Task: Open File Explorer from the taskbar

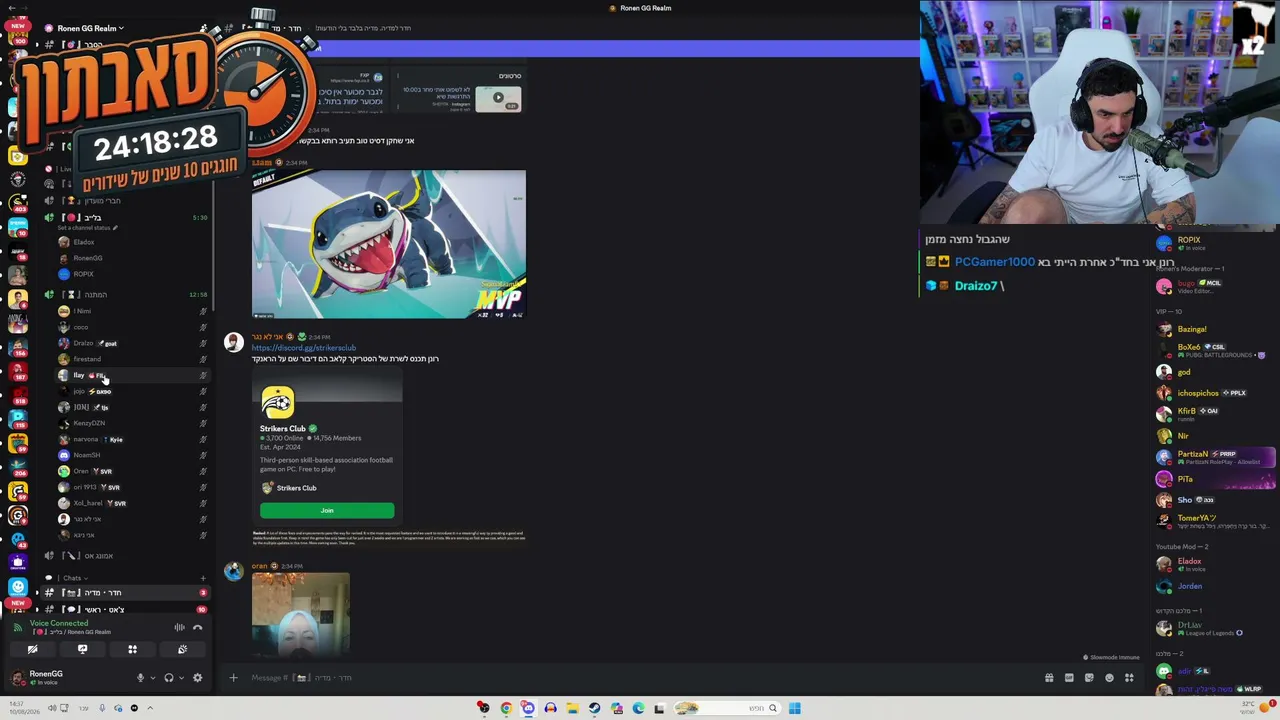Action: click(x=572, y=708)
